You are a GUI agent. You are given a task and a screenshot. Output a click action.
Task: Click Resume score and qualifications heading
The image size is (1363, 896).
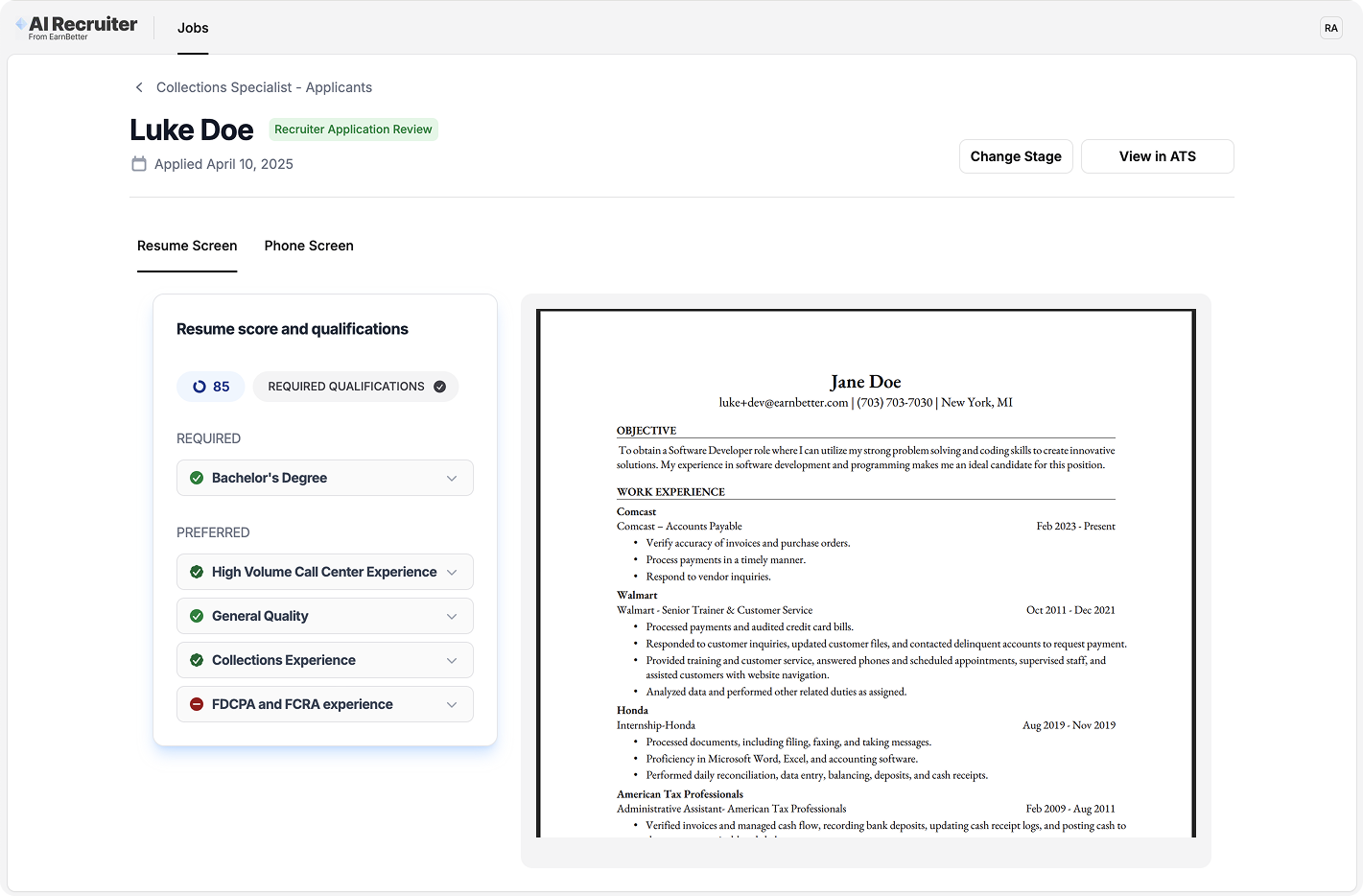pyautogui.click(x=293, y=329)
